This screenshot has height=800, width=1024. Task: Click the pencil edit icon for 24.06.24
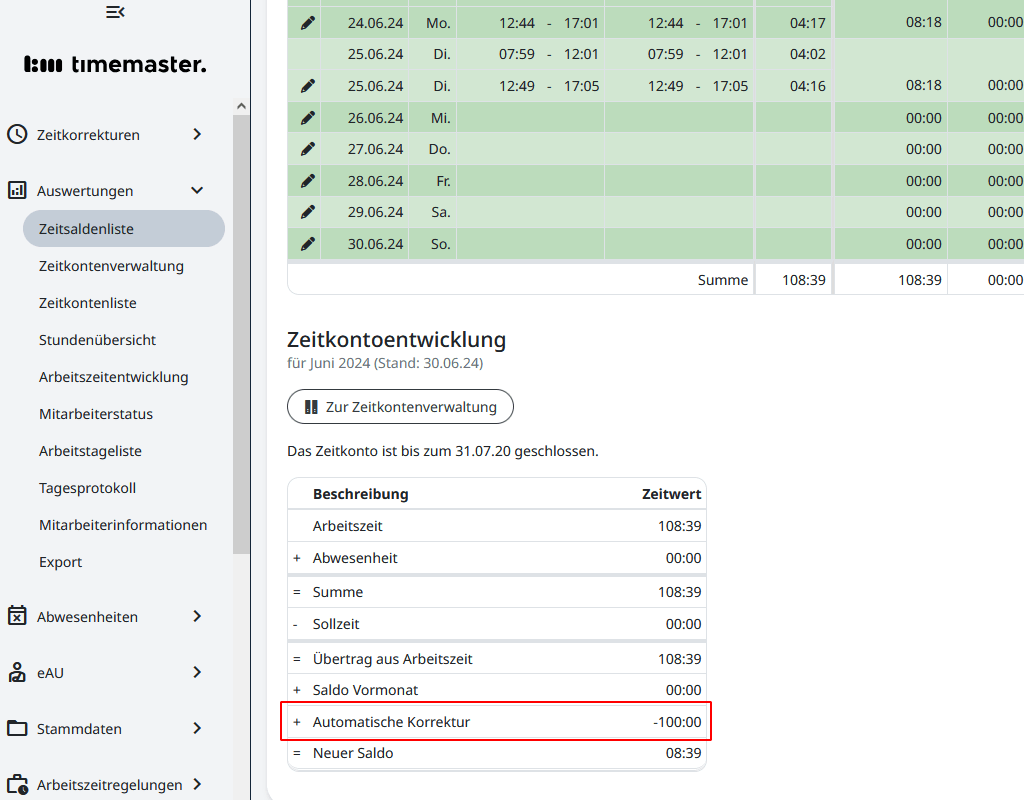(308, 22)
